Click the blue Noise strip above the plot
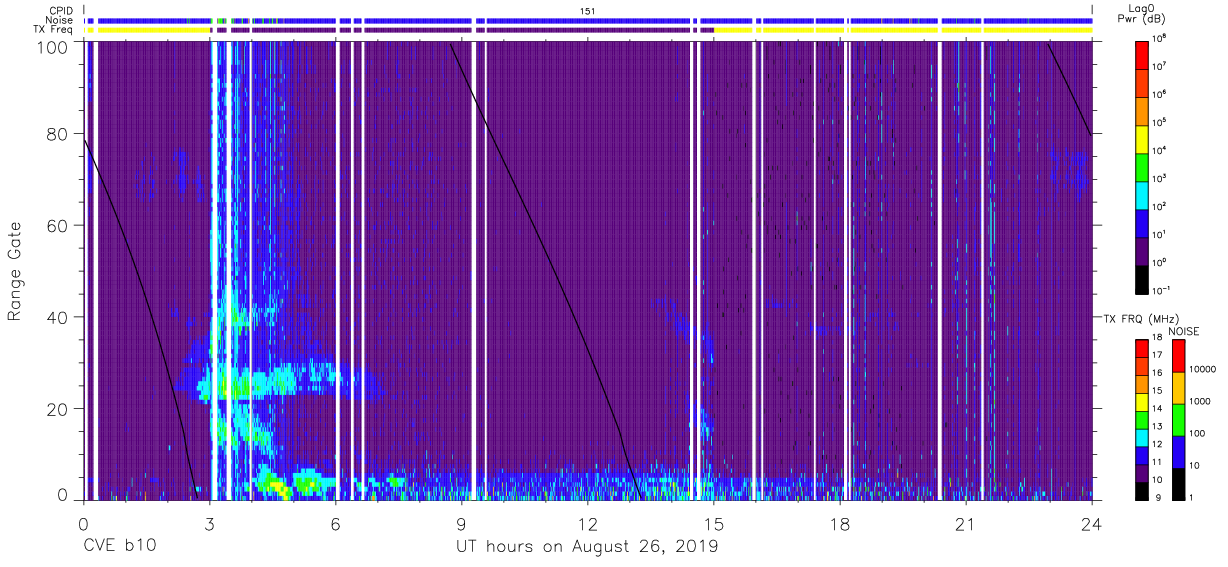The image size is (1228, 567). (587, 20)
